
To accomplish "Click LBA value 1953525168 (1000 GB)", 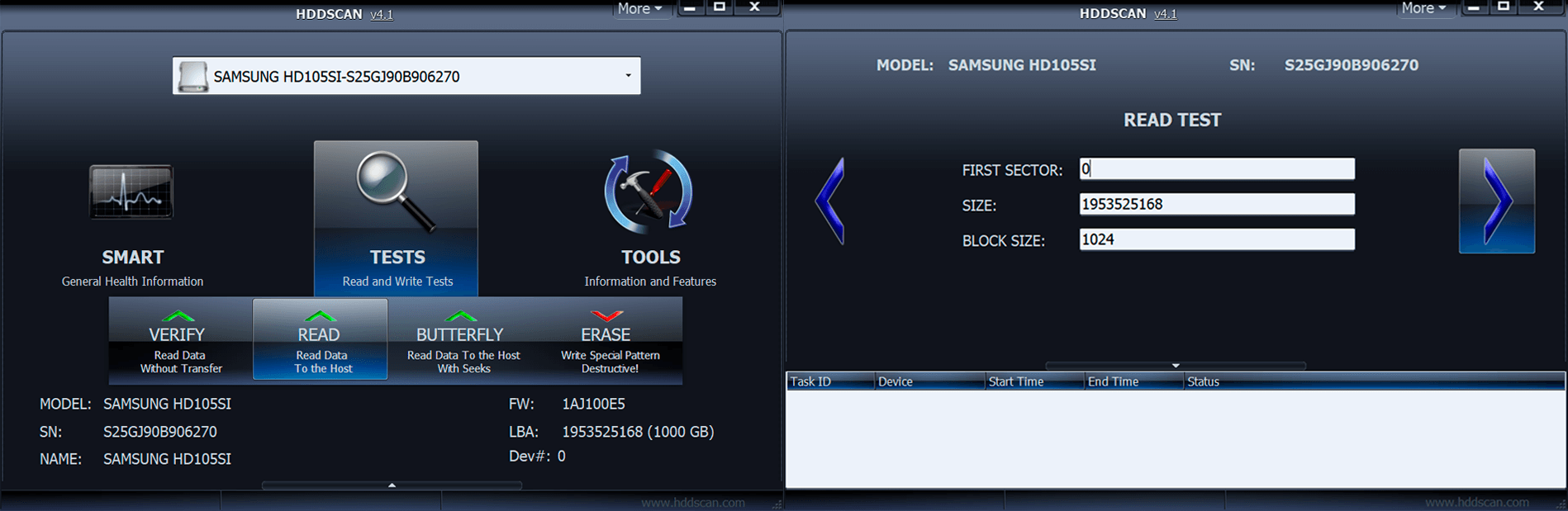I will 638,432.
